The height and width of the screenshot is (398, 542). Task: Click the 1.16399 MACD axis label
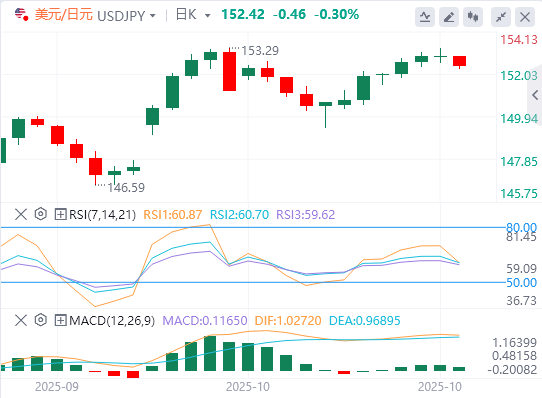pos(514,343)
